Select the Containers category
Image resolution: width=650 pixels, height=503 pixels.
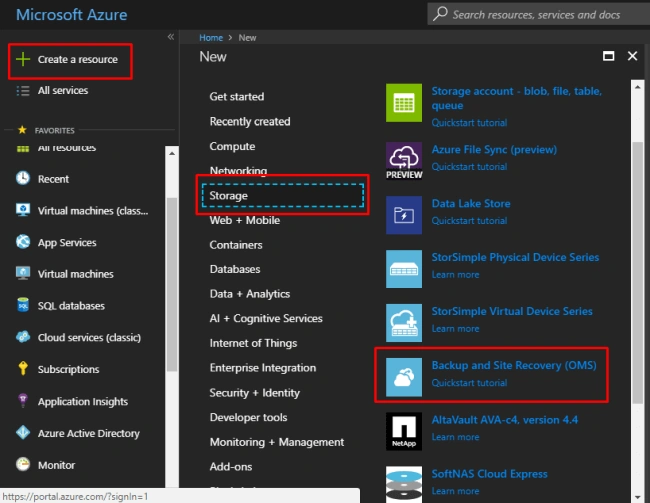236,245
